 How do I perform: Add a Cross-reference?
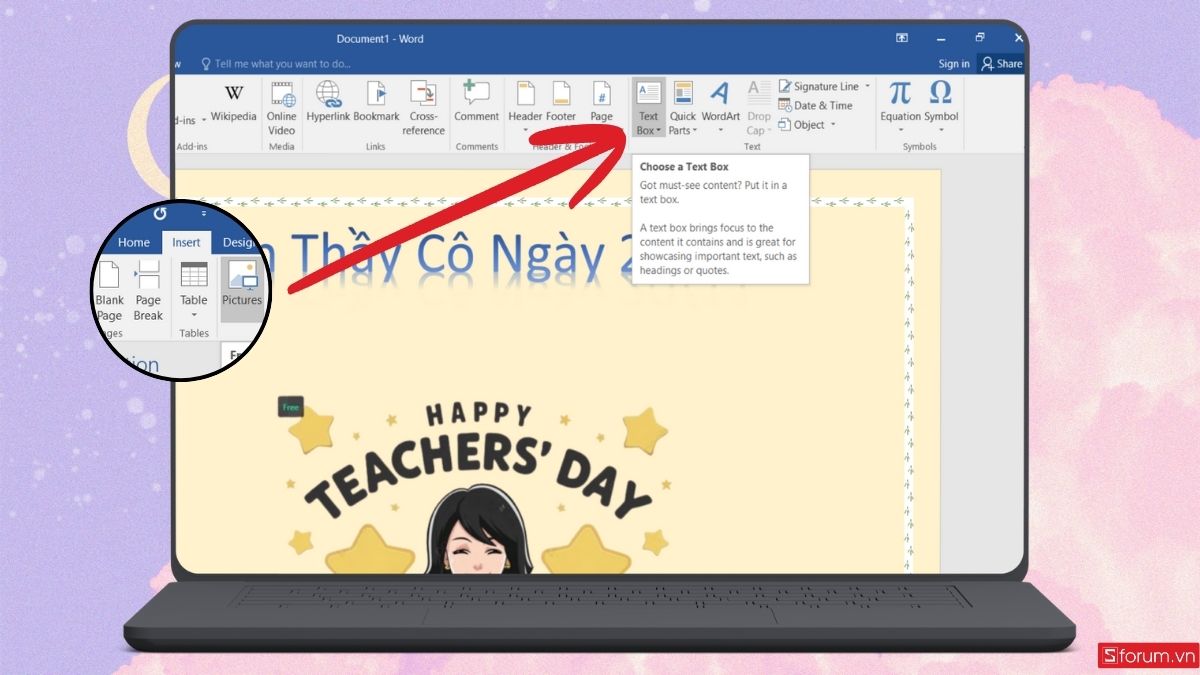coord(423,103)
